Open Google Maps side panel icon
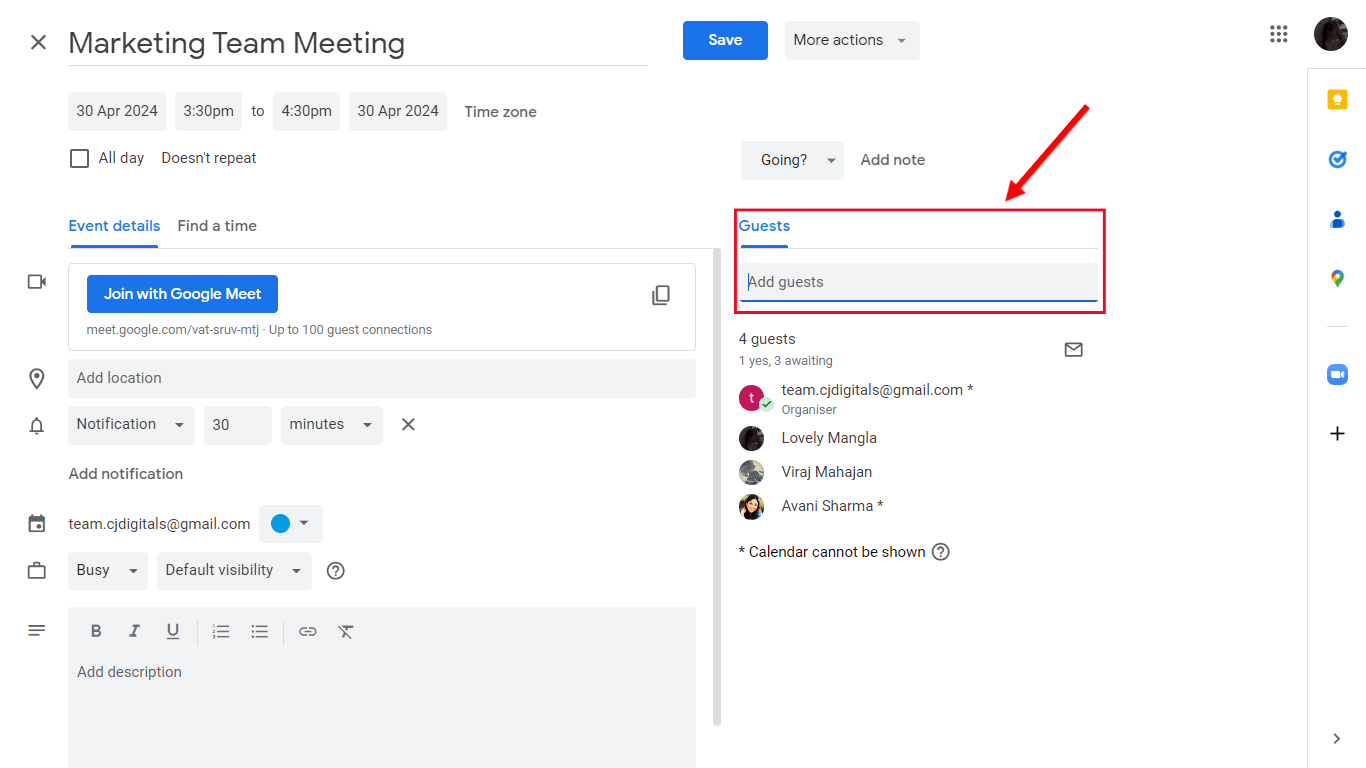 pyautogui.click(x=1337, y=278)
